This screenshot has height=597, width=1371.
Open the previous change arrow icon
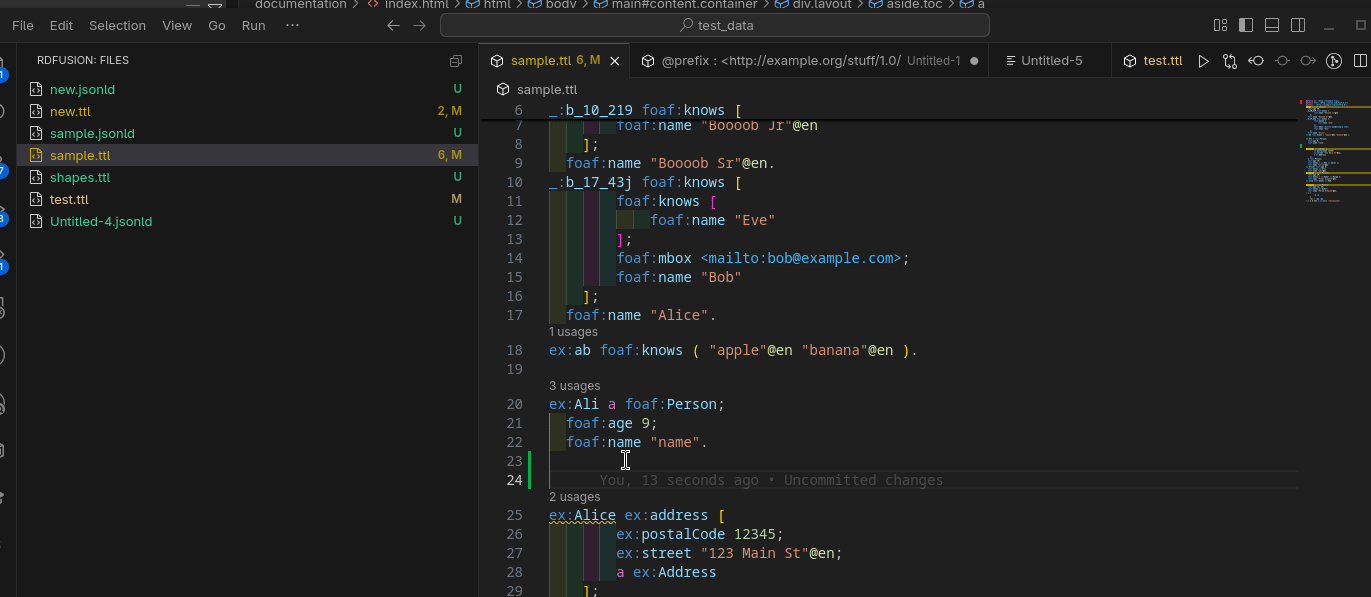[1256, 61]
